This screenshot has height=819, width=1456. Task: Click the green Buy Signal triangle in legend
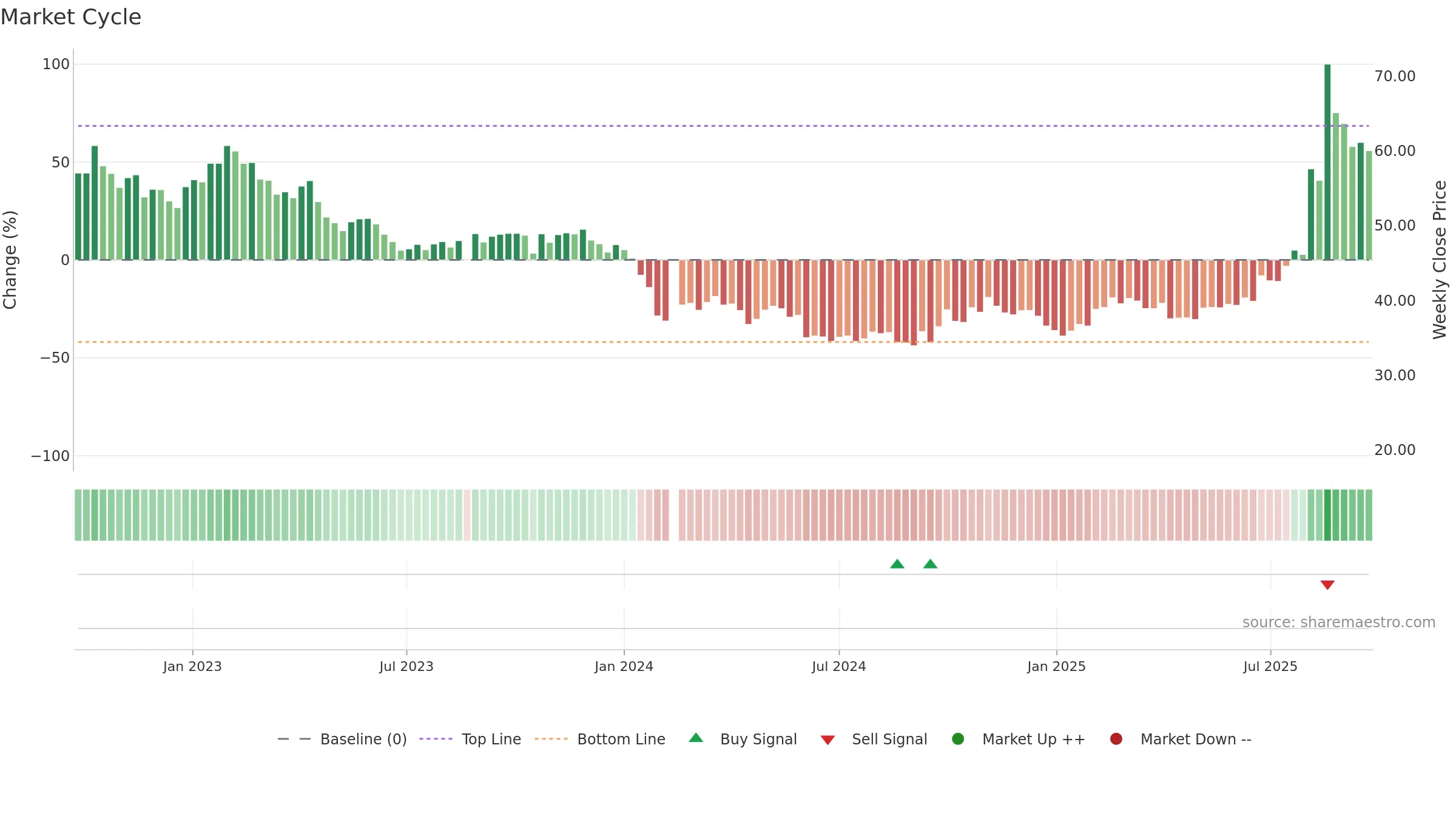coord(696,738)
